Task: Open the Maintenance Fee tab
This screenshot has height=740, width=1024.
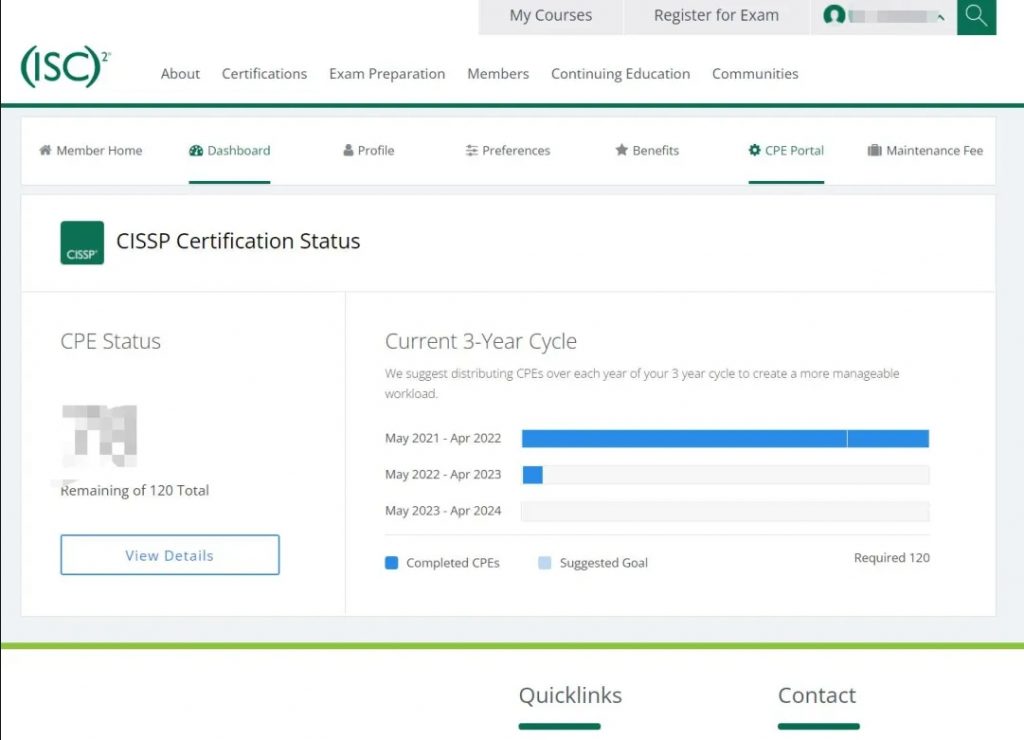Action: click(925, 151)
